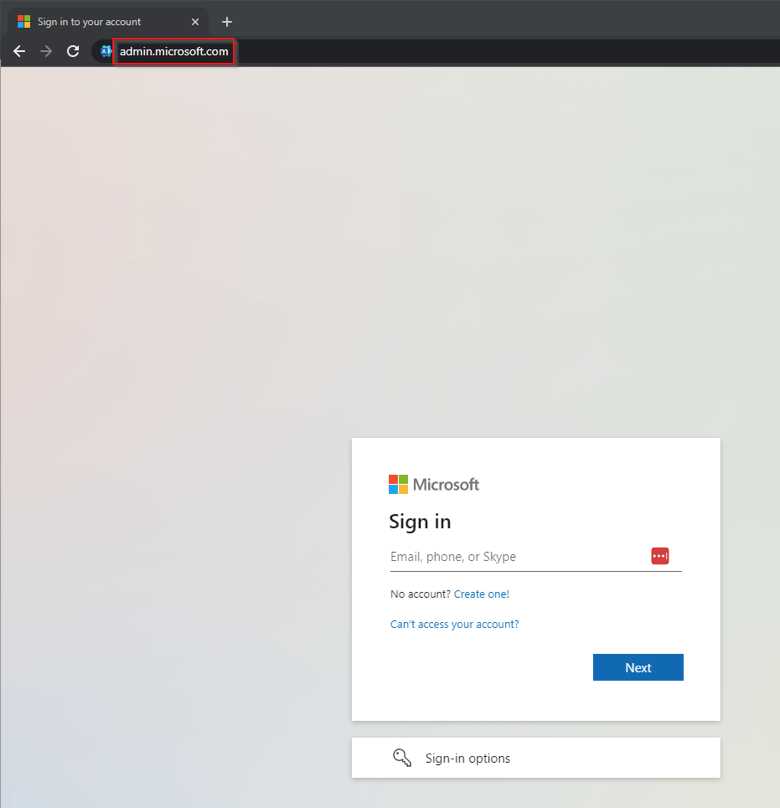Click the browser forward arrow
Screen dimensions: 780x808
pos(46,51)
